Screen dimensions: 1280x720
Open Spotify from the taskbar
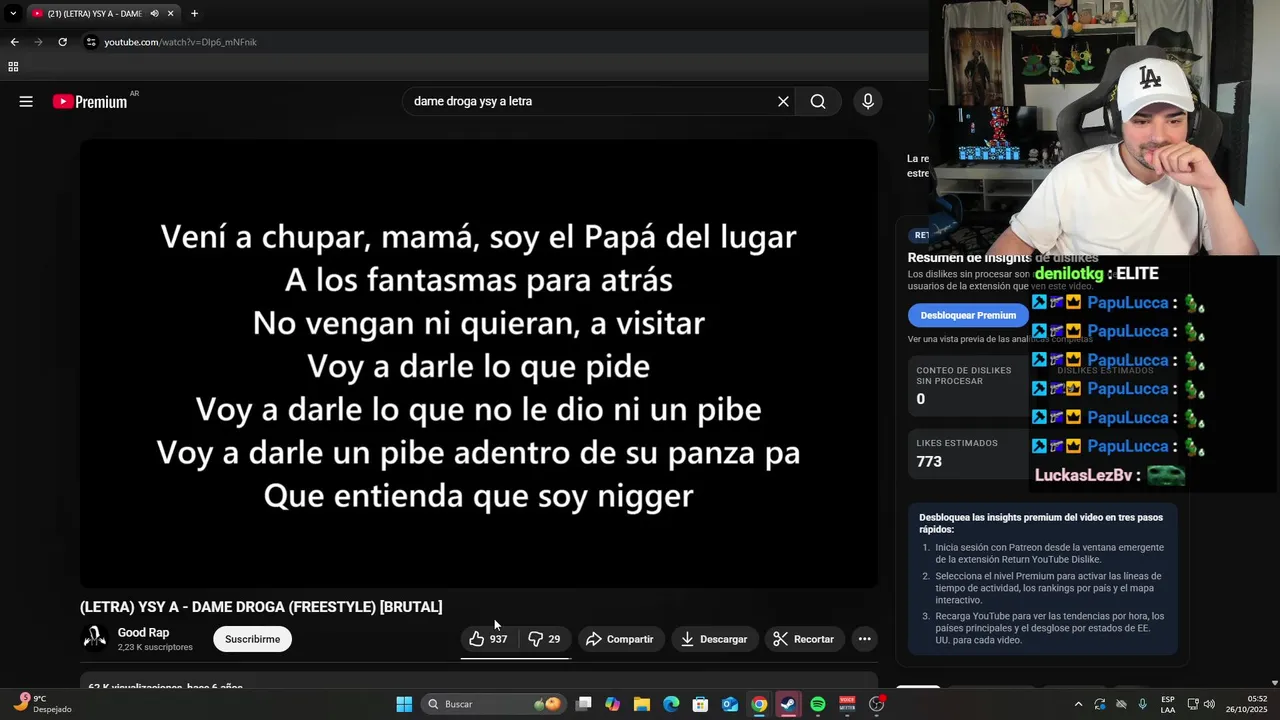pos(818,704)
